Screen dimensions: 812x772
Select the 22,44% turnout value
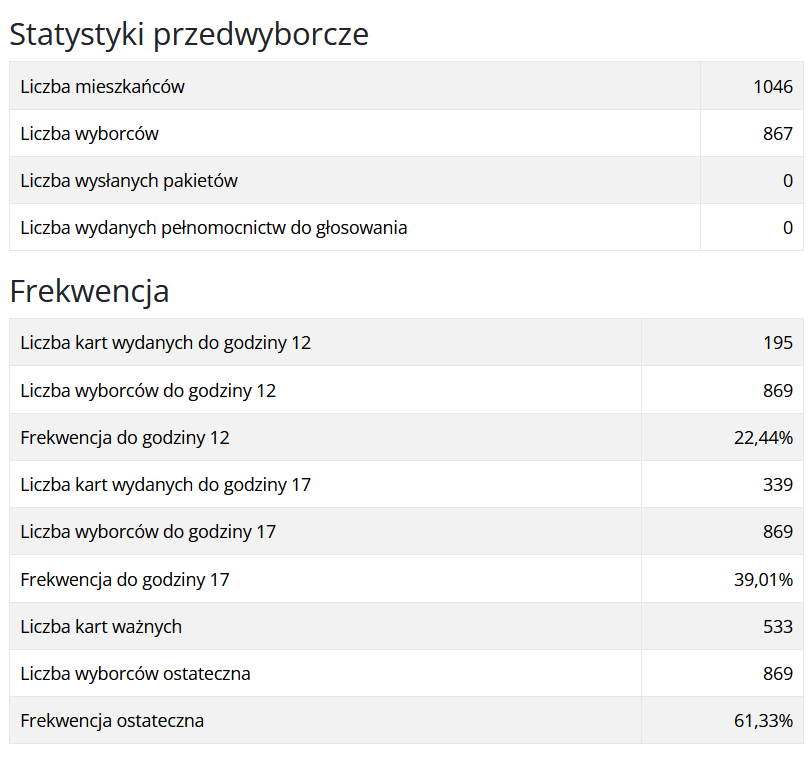[x=763, y=438]
